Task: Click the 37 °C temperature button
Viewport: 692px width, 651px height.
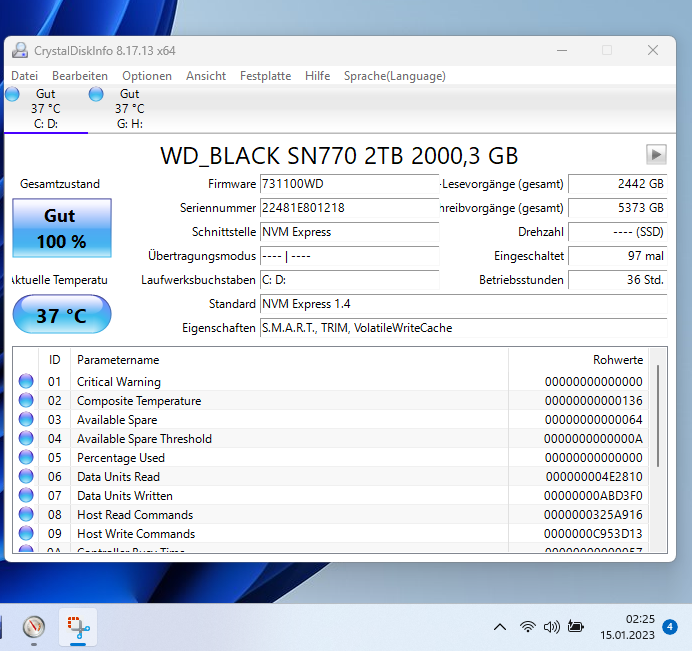Action: [x=62, y=315]
